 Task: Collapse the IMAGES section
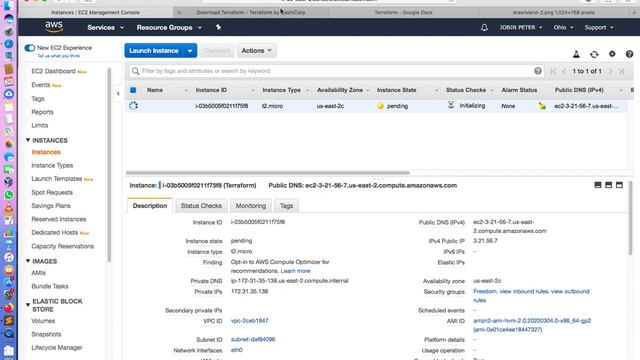coord(28,261)
